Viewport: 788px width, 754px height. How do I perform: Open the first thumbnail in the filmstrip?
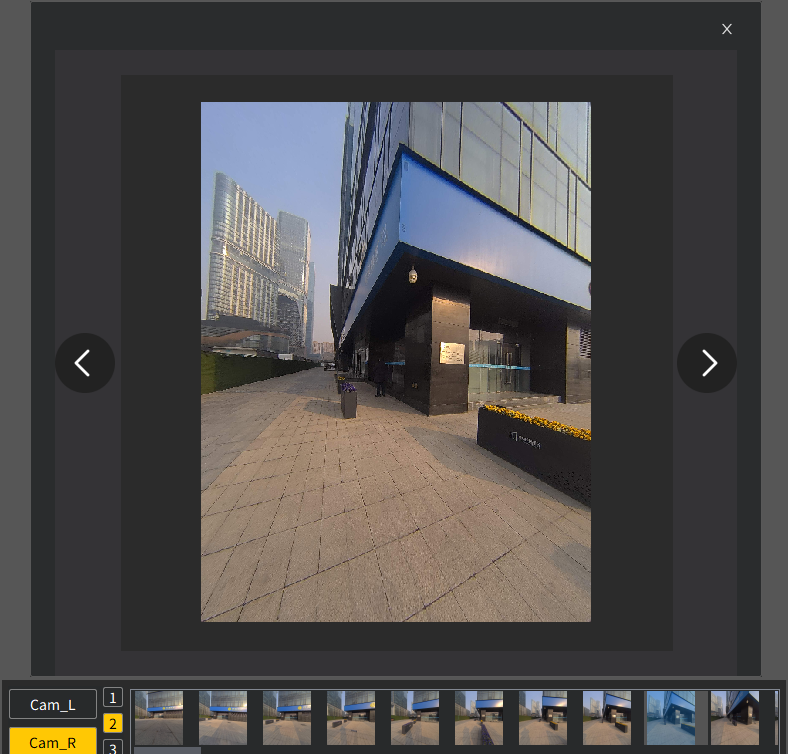tap(159, 717)
